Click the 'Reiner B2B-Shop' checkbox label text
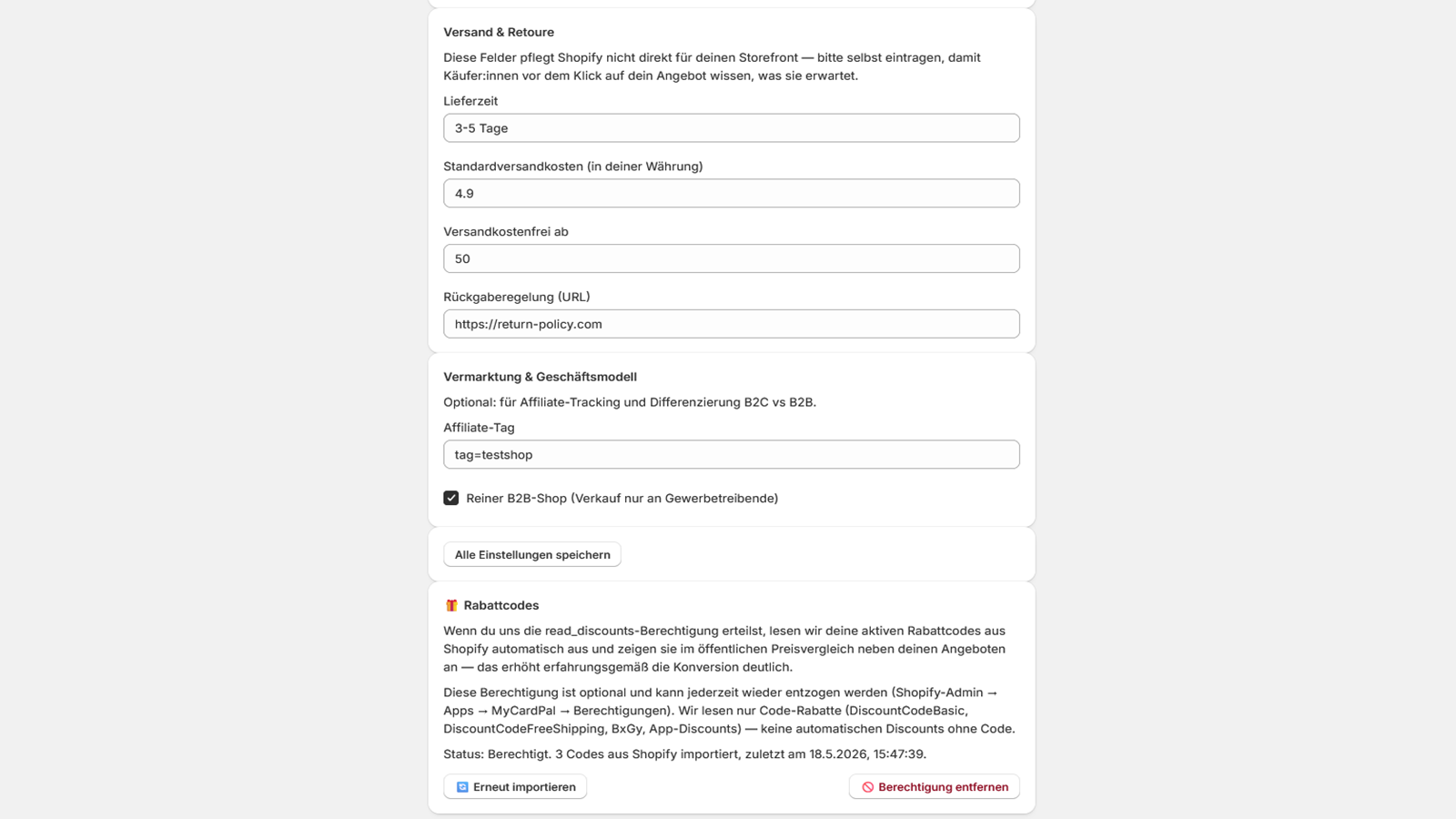Image resolution: width=1456 pixels, height=819 pixels. click(622, 499)
